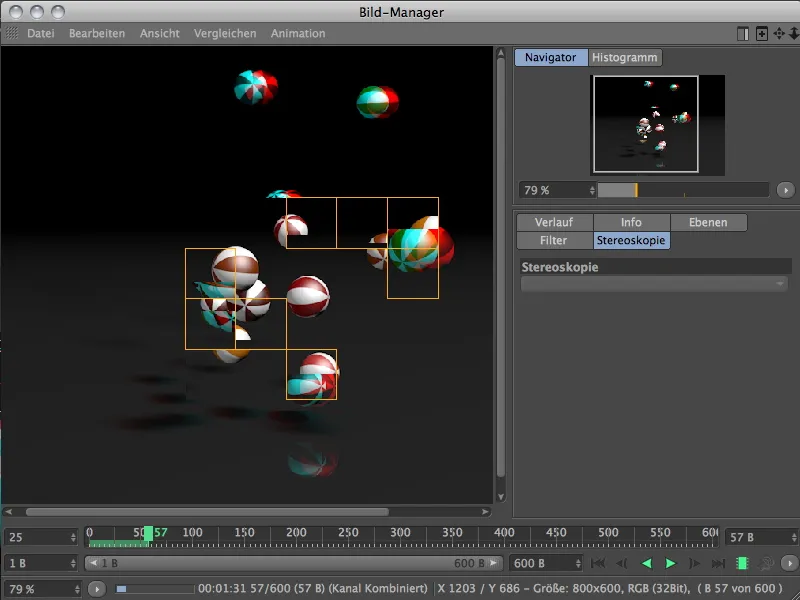This screenshot has height=600, width=800.
Task: Switch to the Histogramm tab
Action: coord(625,58)
